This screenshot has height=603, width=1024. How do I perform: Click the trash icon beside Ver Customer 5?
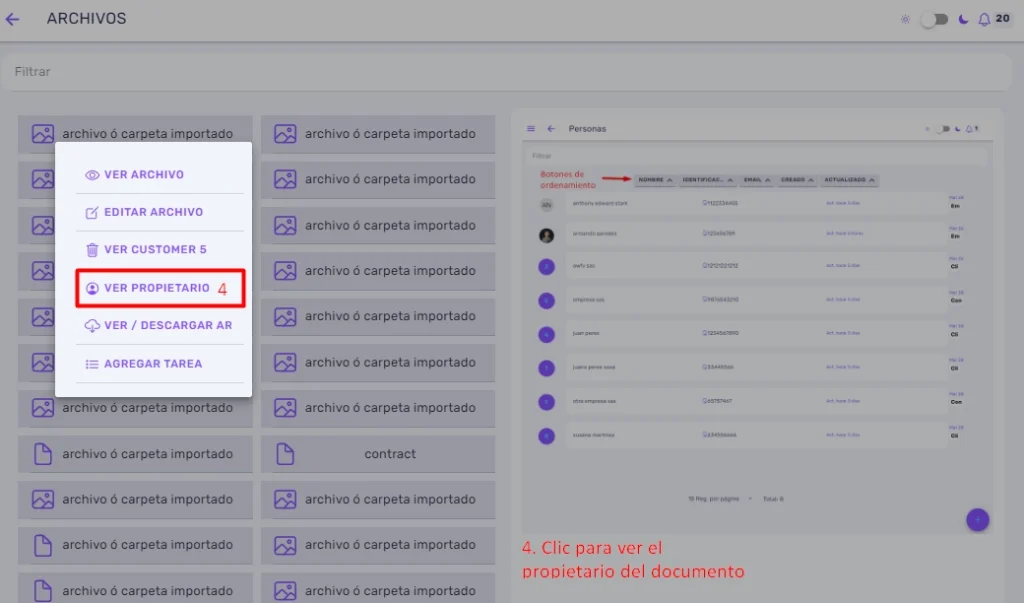92,250
